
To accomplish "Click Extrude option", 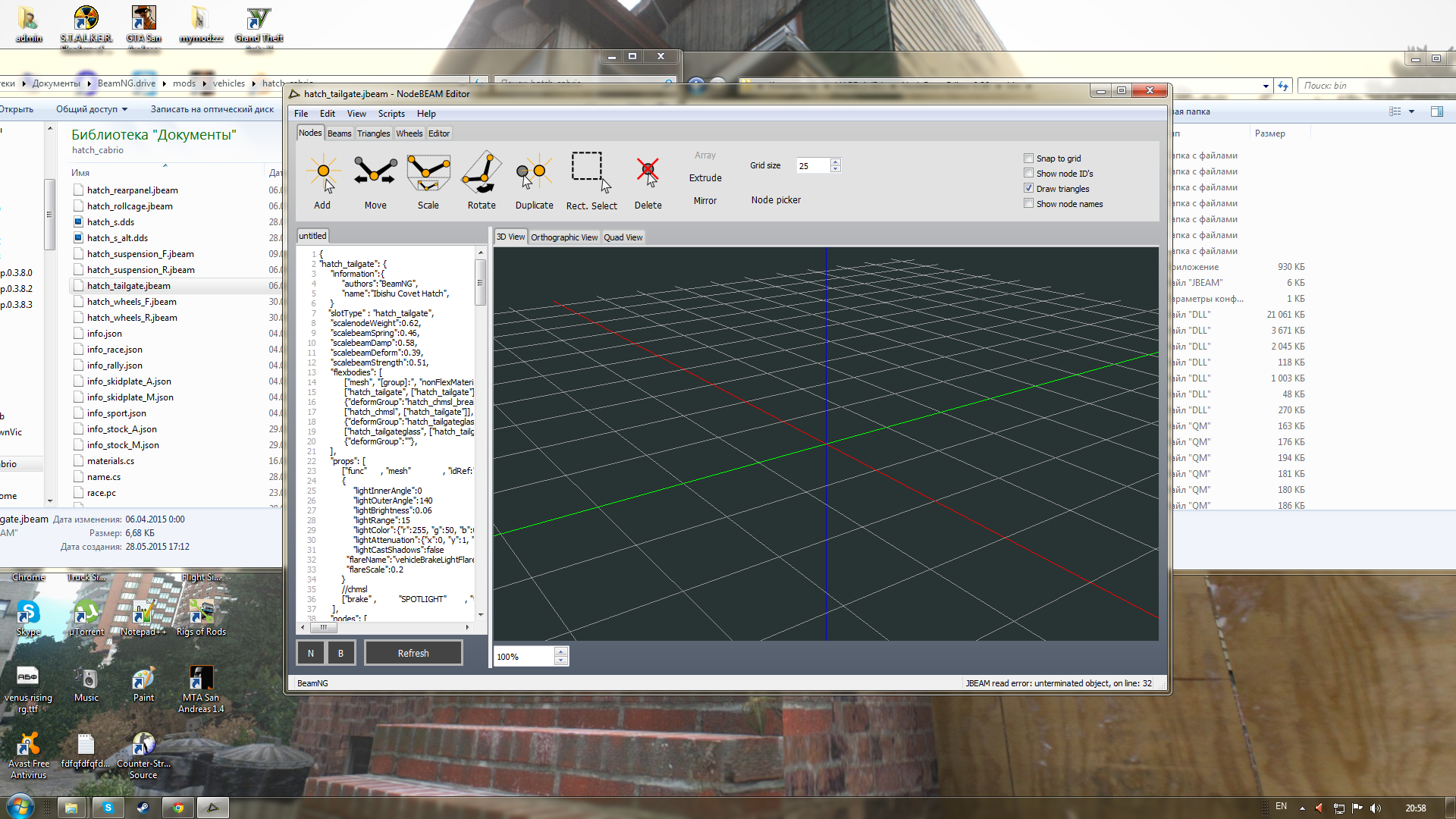I will [x=705, y=178].
